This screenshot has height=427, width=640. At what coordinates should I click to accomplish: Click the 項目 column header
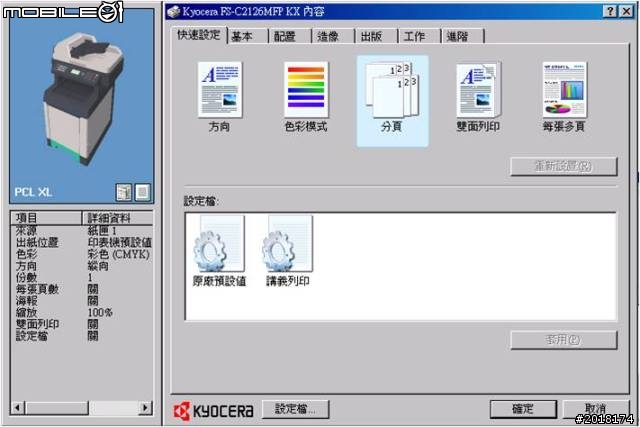tap(46, 218)
